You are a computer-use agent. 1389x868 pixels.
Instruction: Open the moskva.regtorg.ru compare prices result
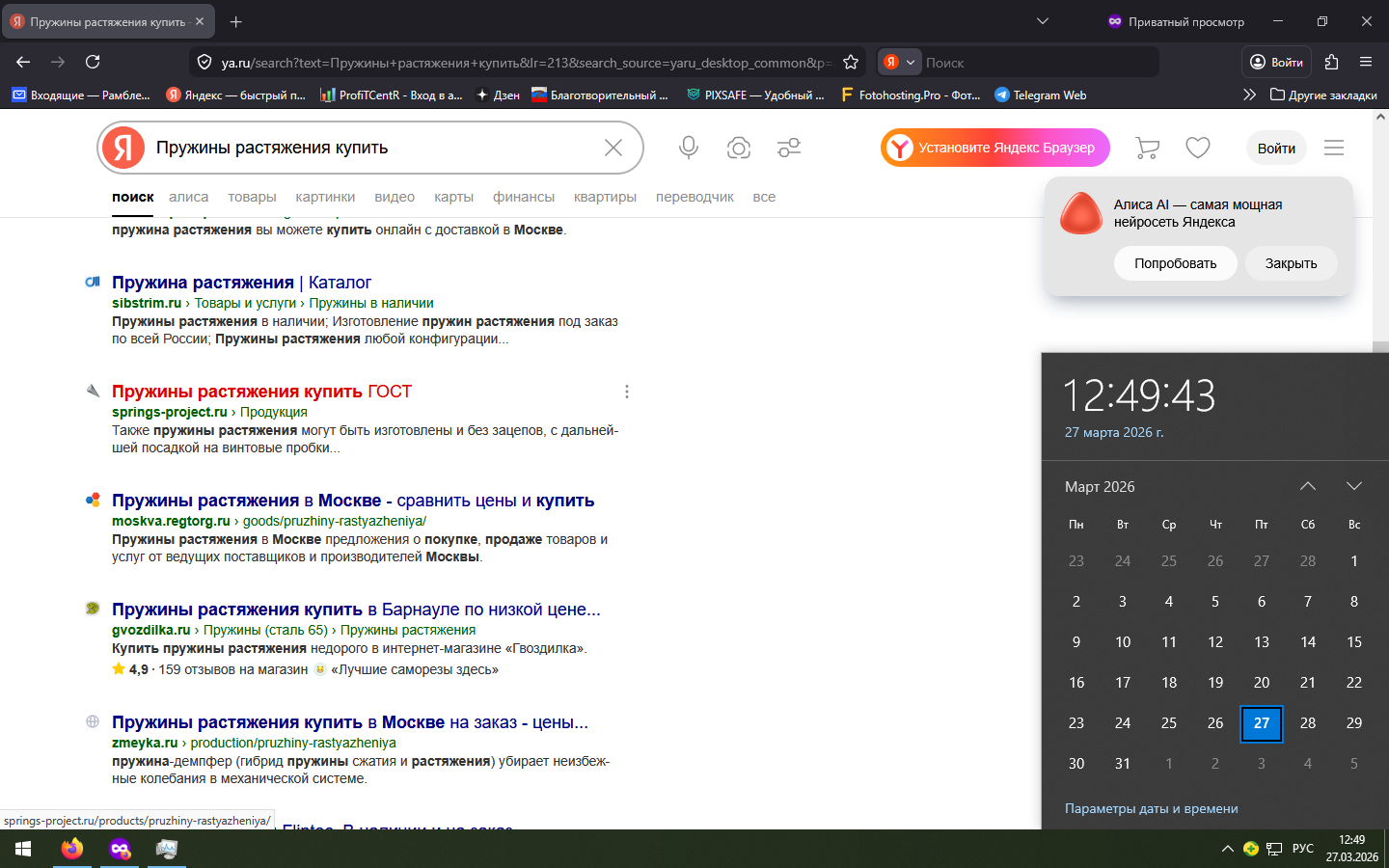click(353, 501)
